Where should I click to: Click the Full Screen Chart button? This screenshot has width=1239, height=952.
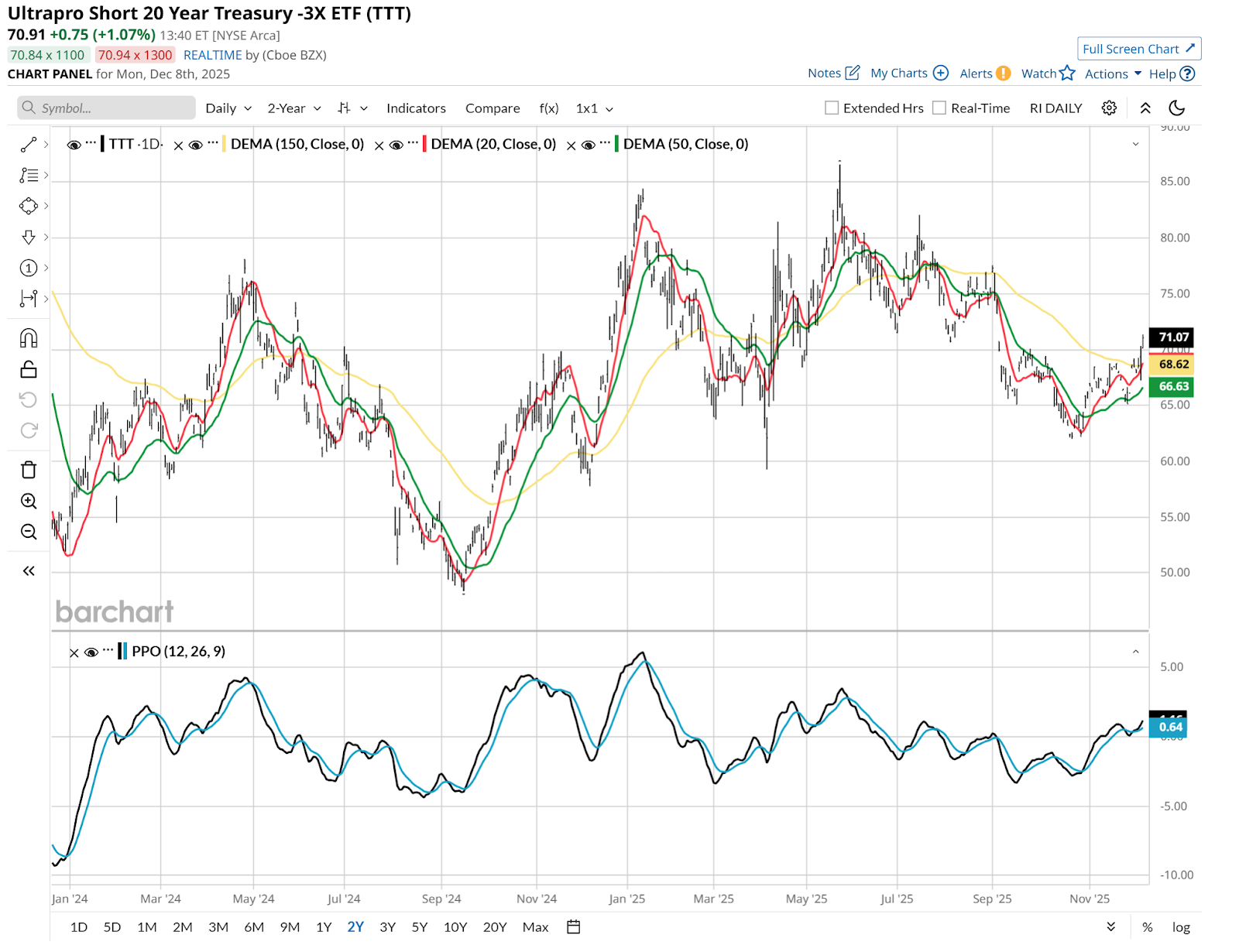click(1138, 49)
